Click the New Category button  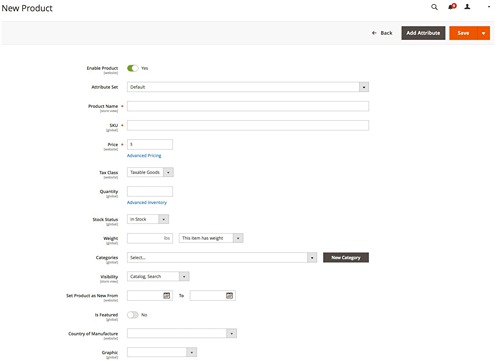(346, 257)
